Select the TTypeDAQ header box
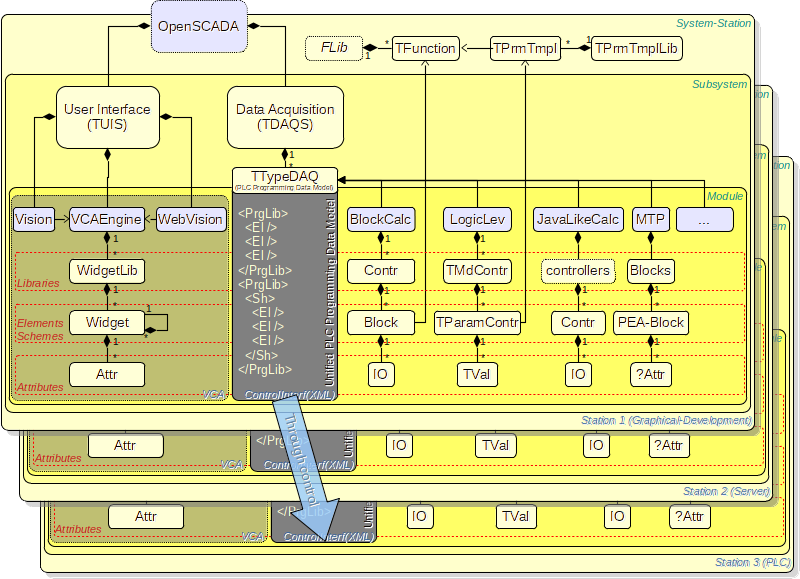This screenshot has height=579, width=800. click(285, 180)
